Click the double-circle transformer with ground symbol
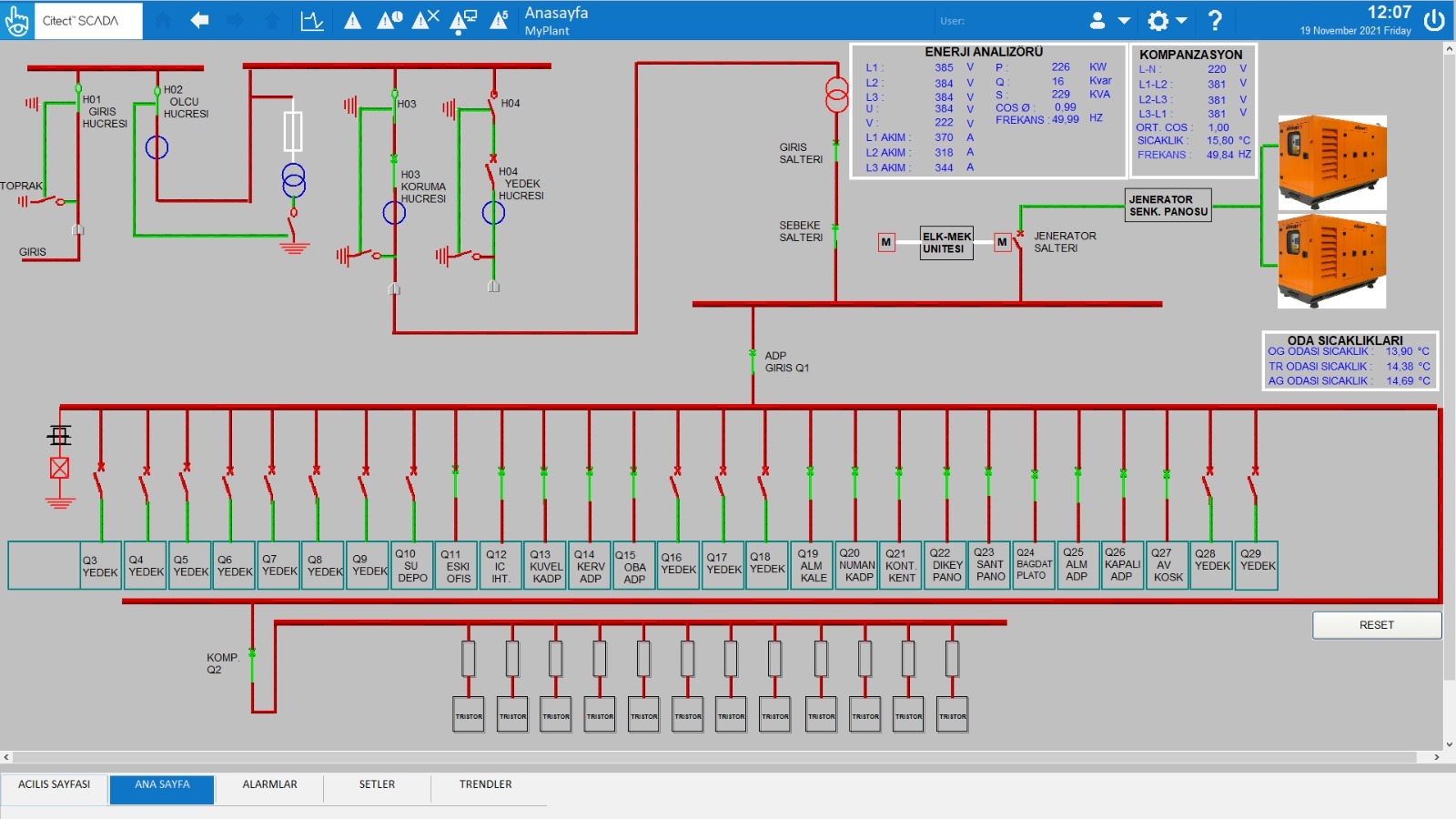The width and height of the screenshot is (1456, 819). tap(293, 180)
